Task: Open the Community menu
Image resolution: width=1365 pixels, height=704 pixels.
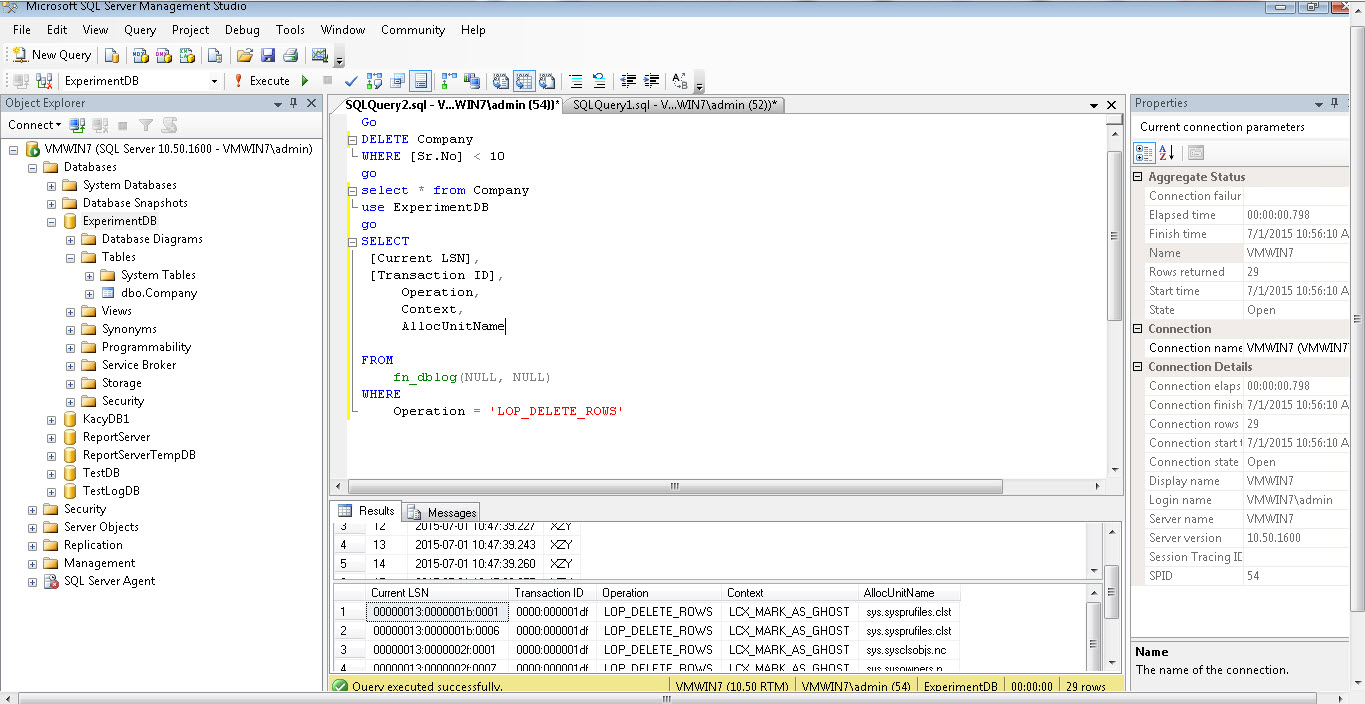Action: click(x=413, y=30)
